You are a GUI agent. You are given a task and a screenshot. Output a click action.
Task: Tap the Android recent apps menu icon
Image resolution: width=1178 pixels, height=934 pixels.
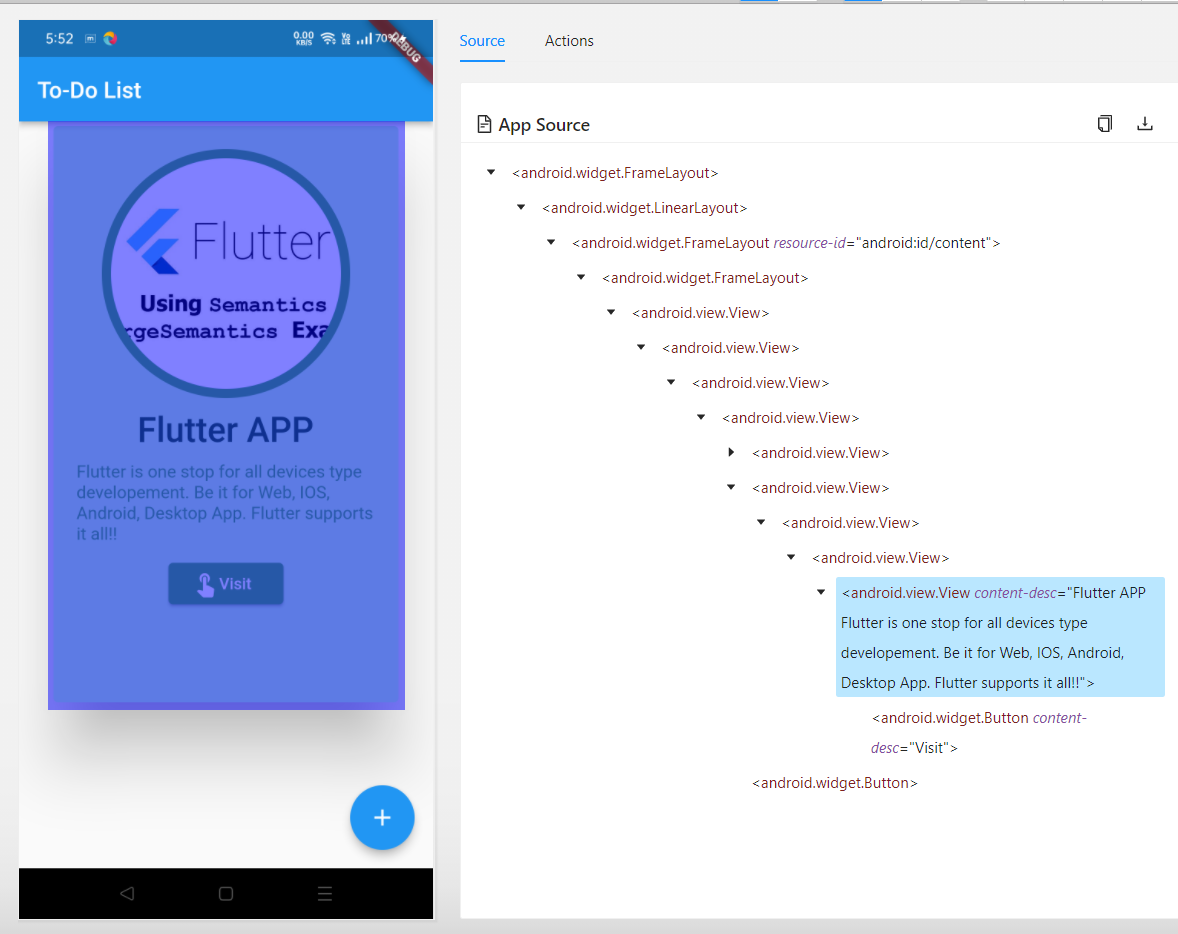tap(325, 893)
